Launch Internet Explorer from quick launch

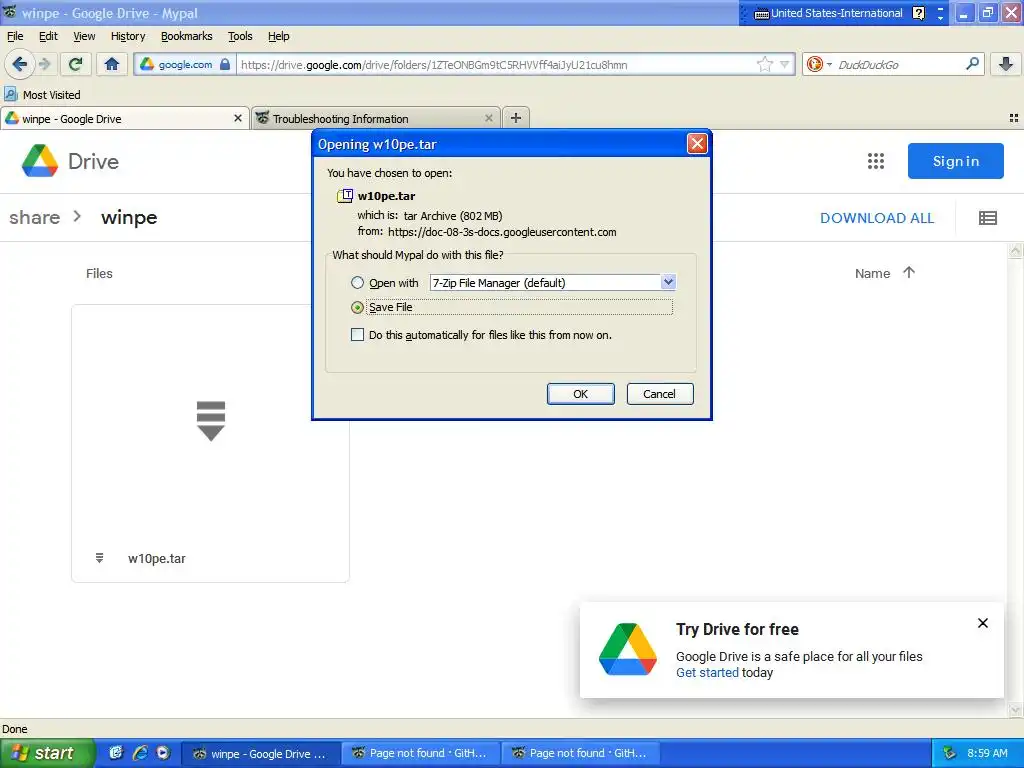tap(139, 753)
